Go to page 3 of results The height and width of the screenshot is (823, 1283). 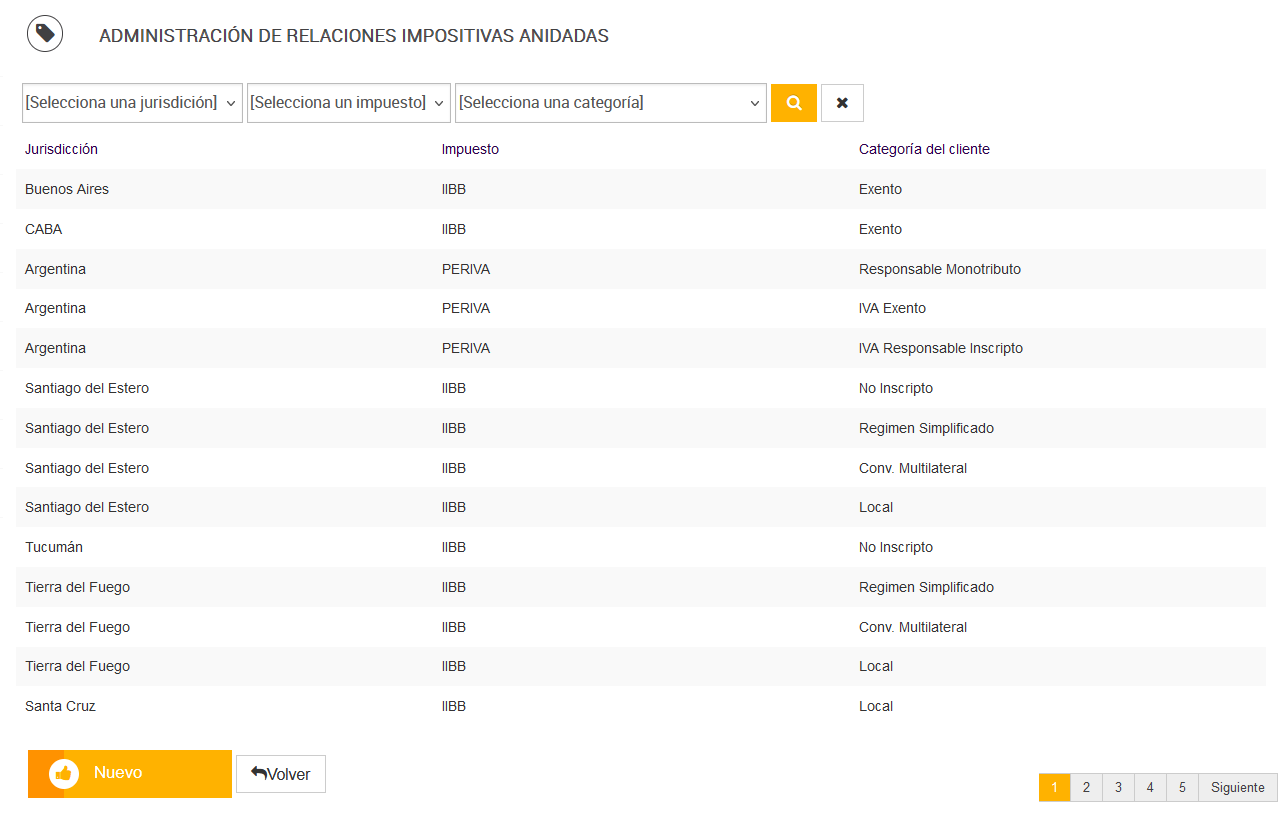pos(1118,788)
